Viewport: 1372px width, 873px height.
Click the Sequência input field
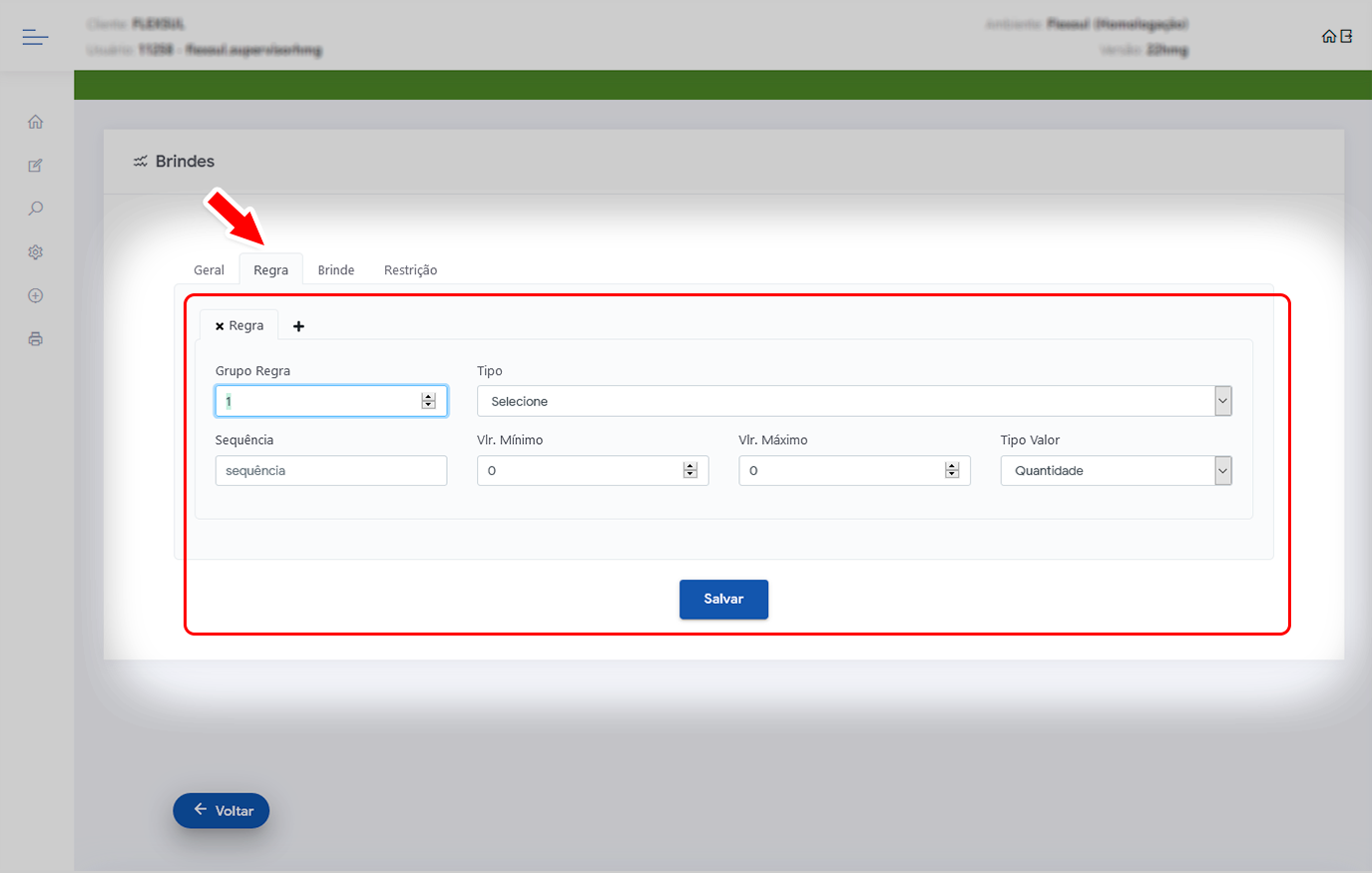coord(330,471)
